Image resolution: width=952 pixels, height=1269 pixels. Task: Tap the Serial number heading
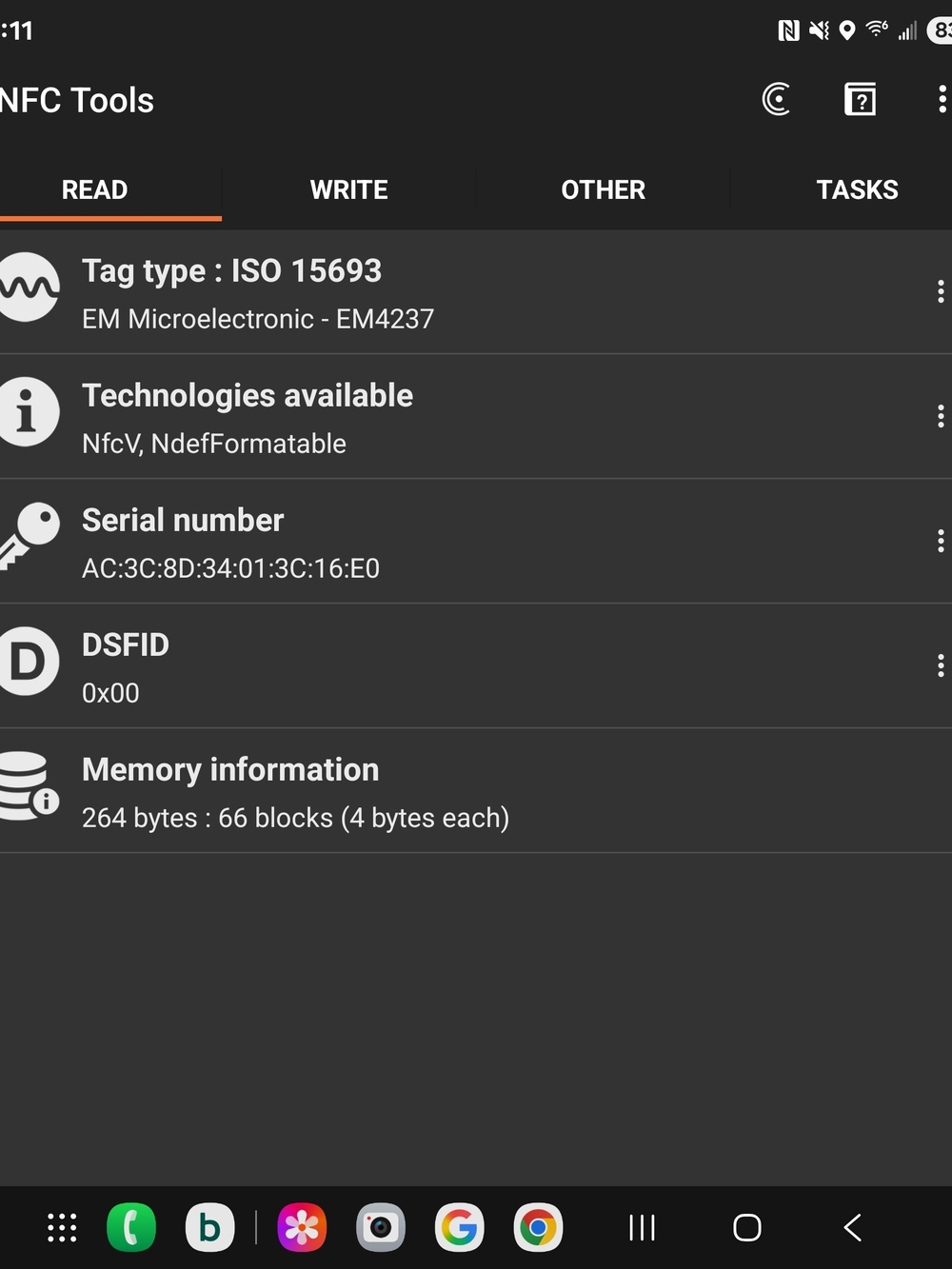pyautogui.click(x=183, y=520)
